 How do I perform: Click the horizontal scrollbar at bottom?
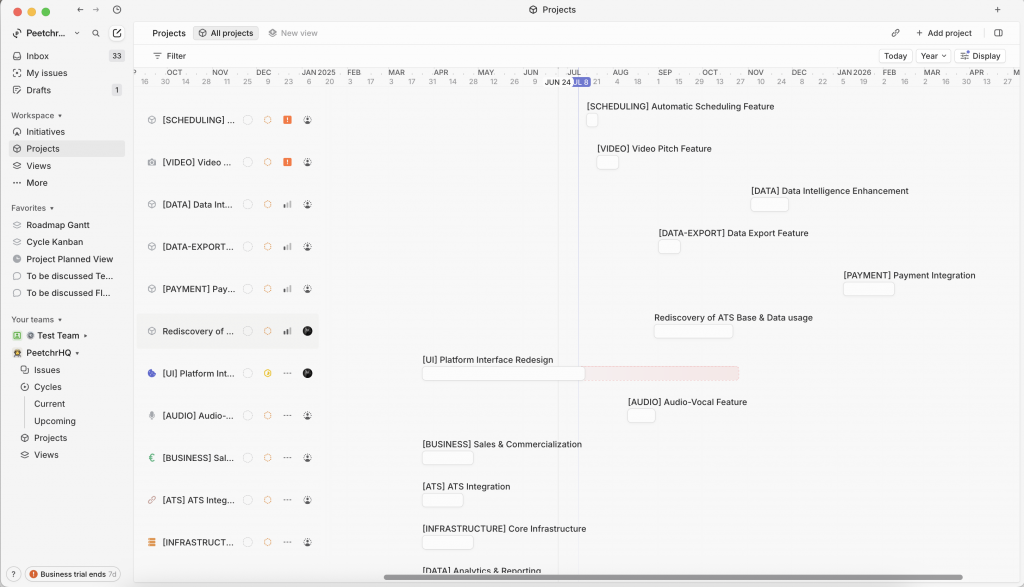coord(672,577)
